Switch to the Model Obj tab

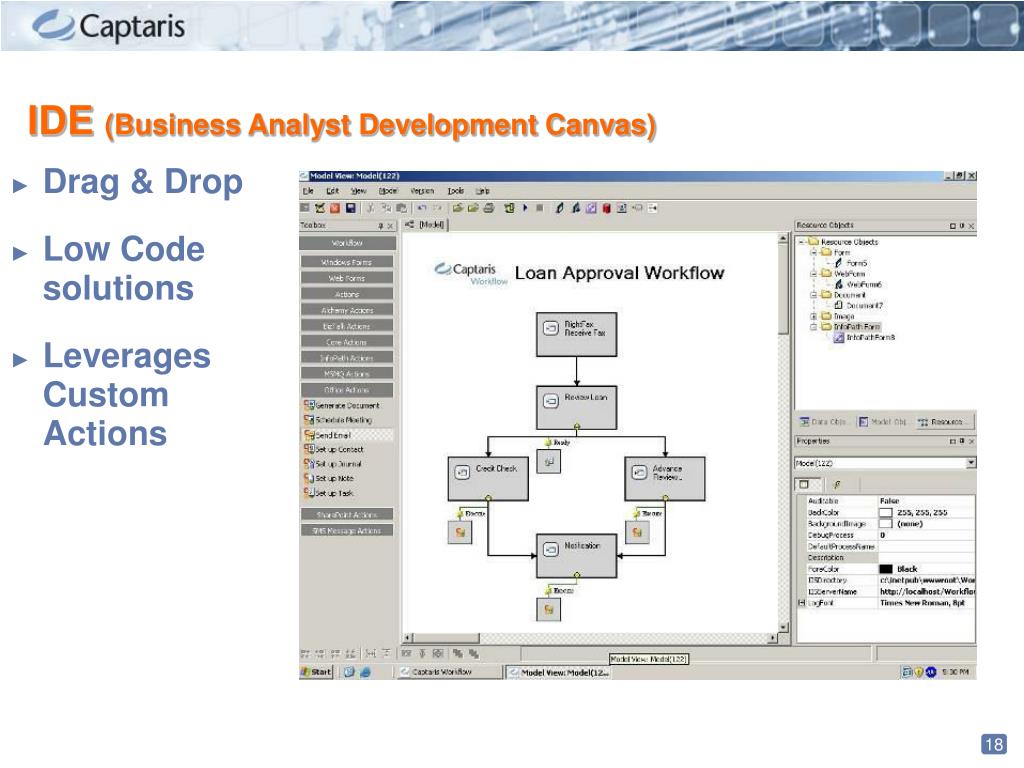coord(884,422)
